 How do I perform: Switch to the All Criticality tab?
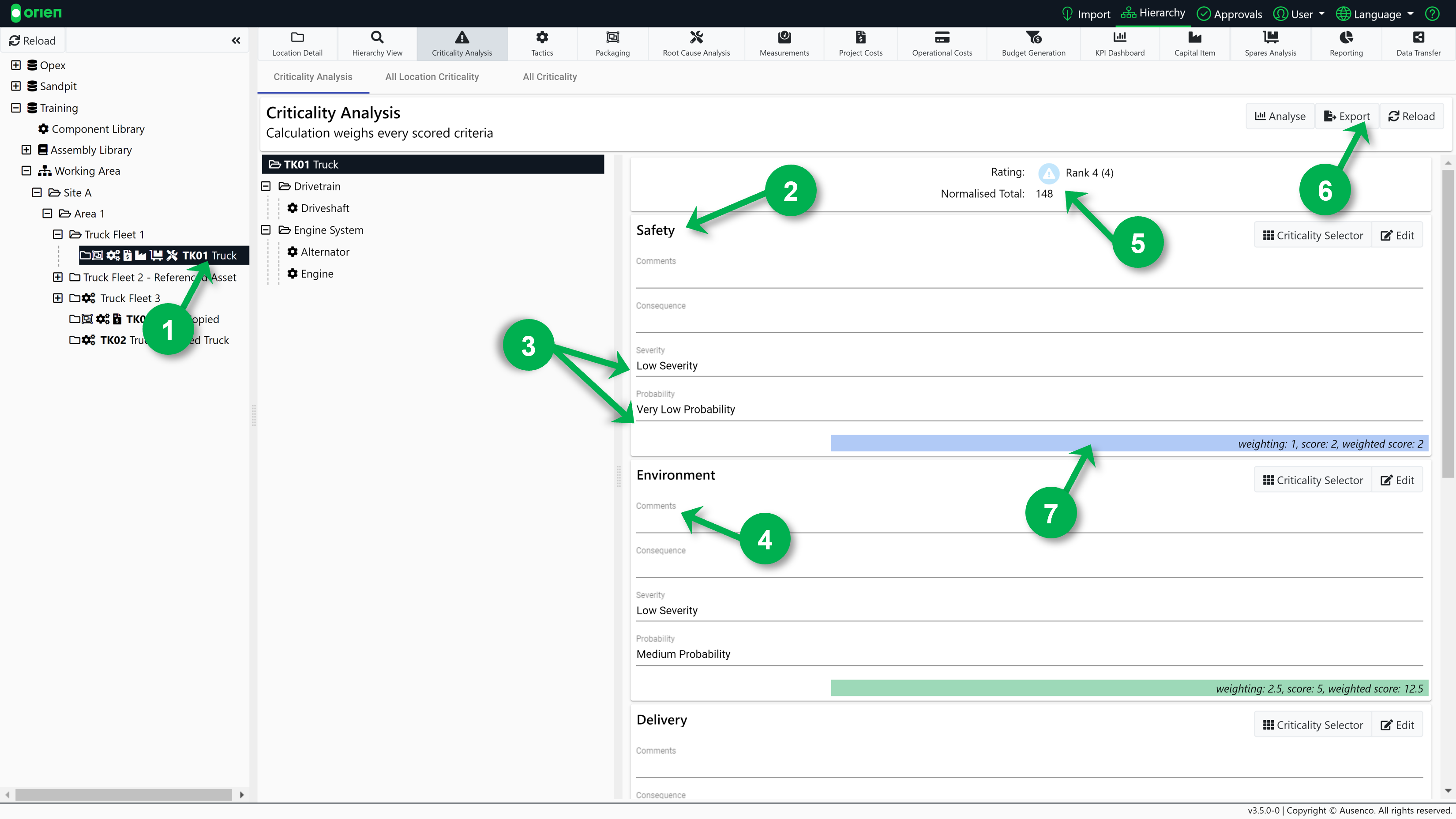tap(549, 77)
